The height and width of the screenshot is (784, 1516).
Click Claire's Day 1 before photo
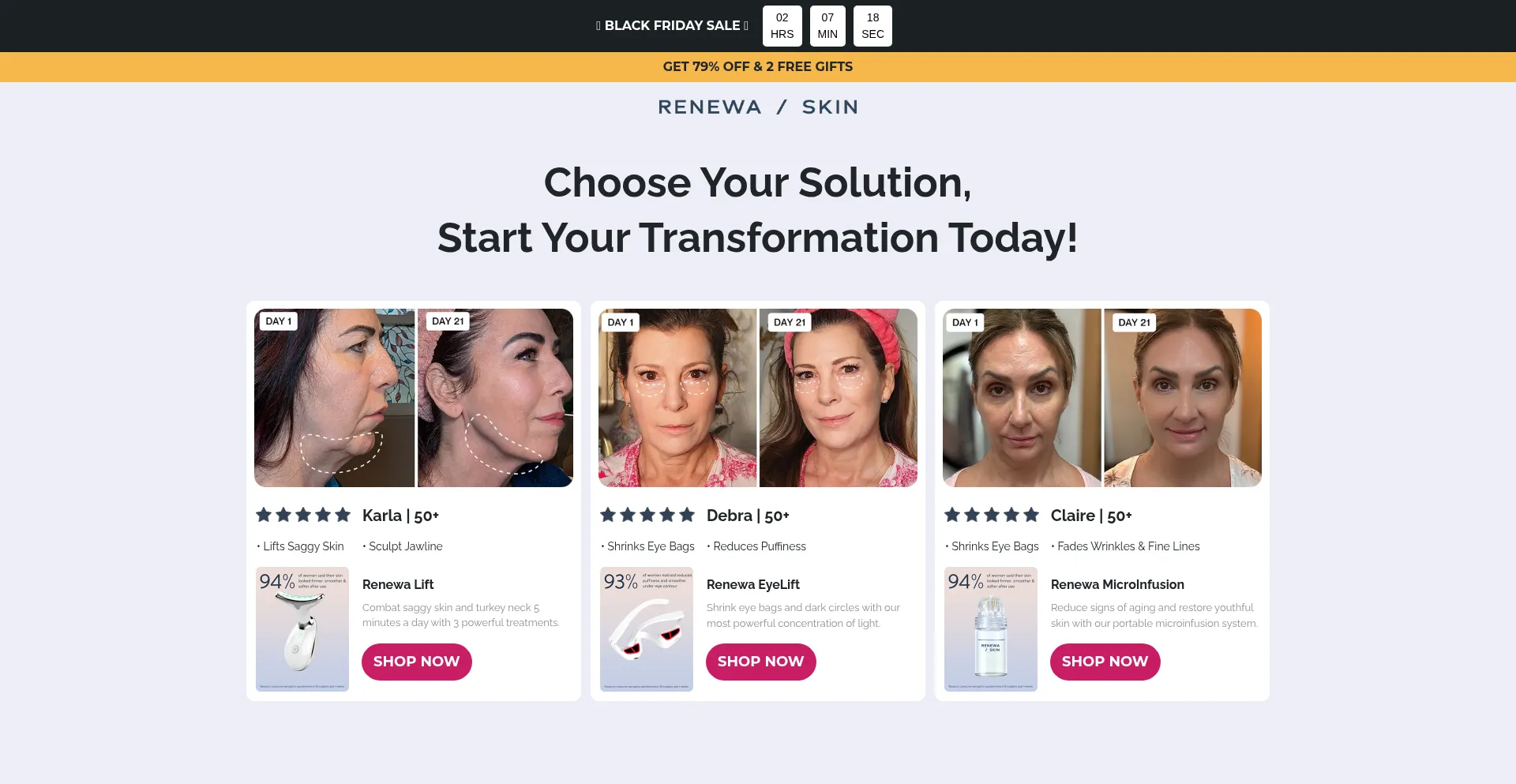[1022, 398]
